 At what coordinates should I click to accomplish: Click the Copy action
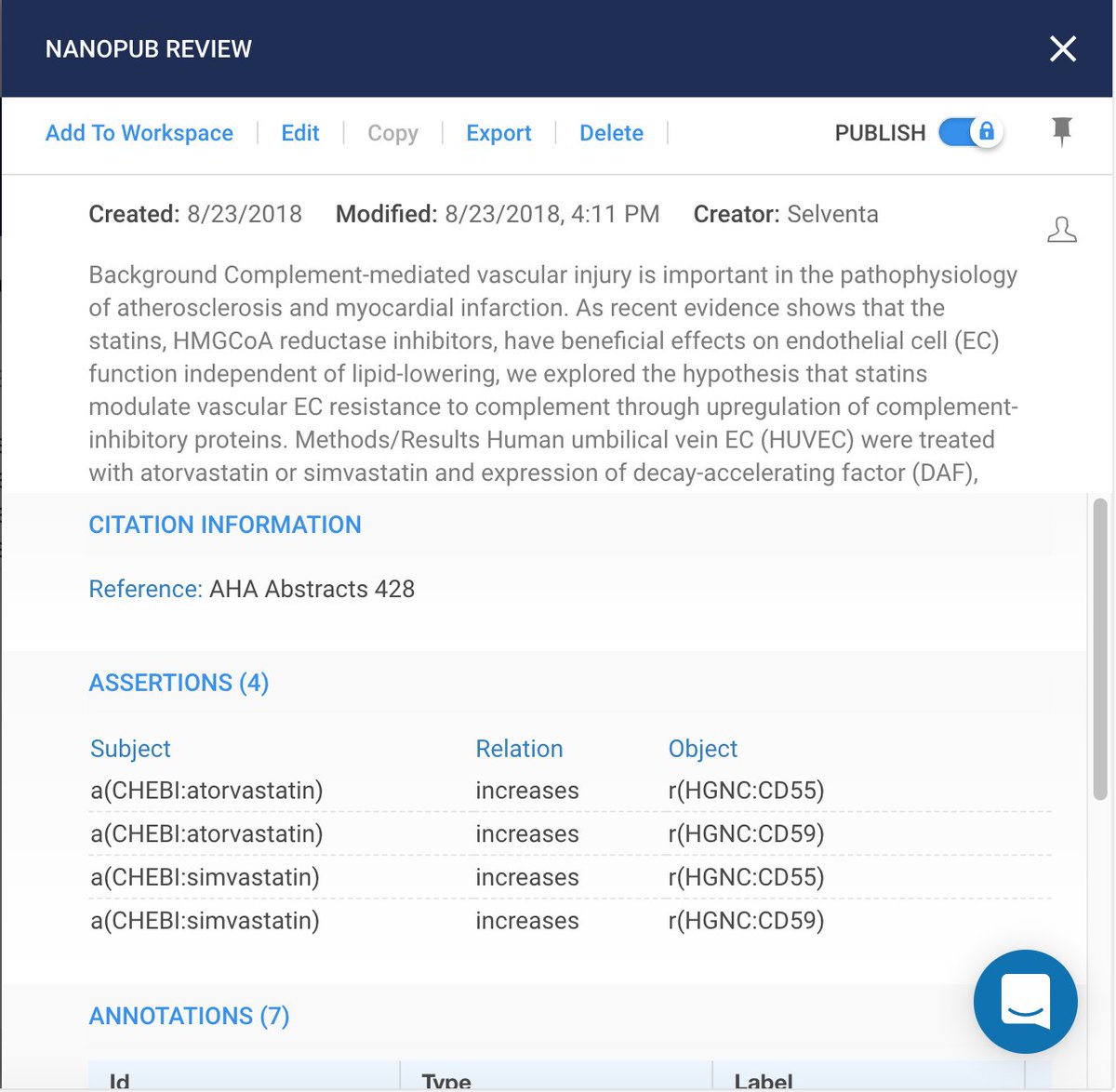coord(392,133)
